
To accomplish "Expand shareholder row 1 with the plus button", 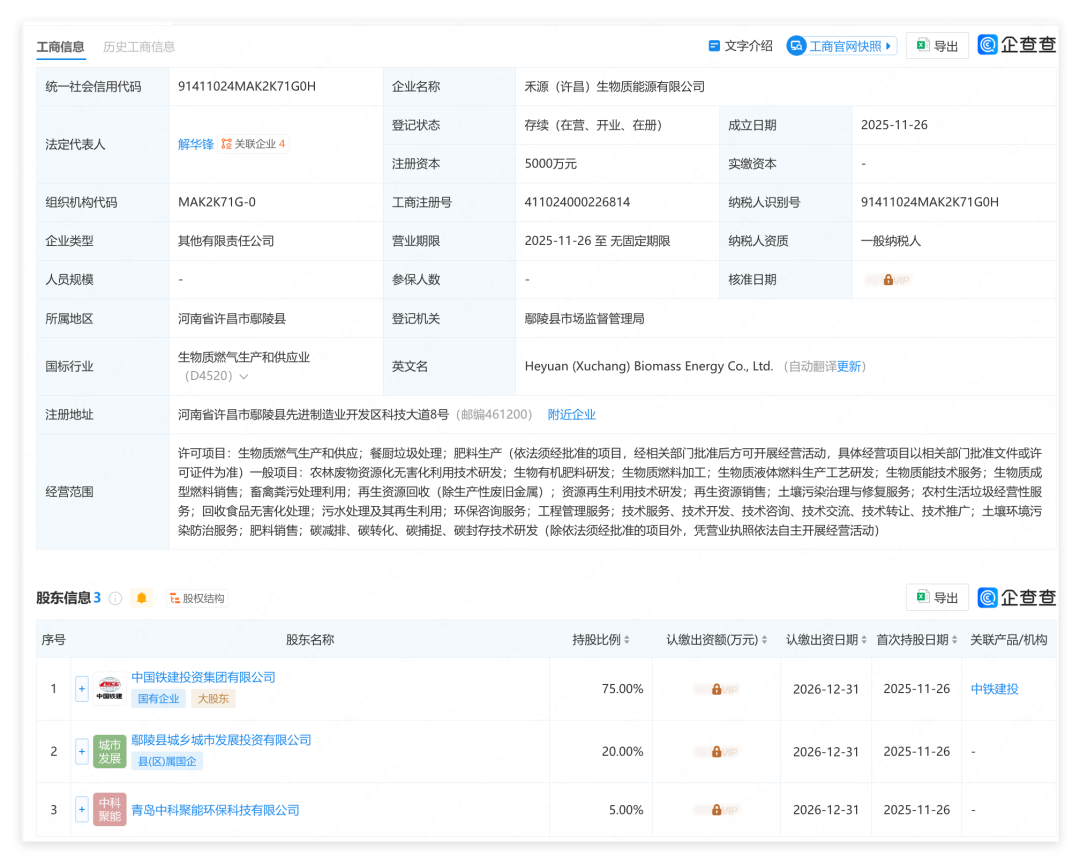I will [x=81, y=688].
